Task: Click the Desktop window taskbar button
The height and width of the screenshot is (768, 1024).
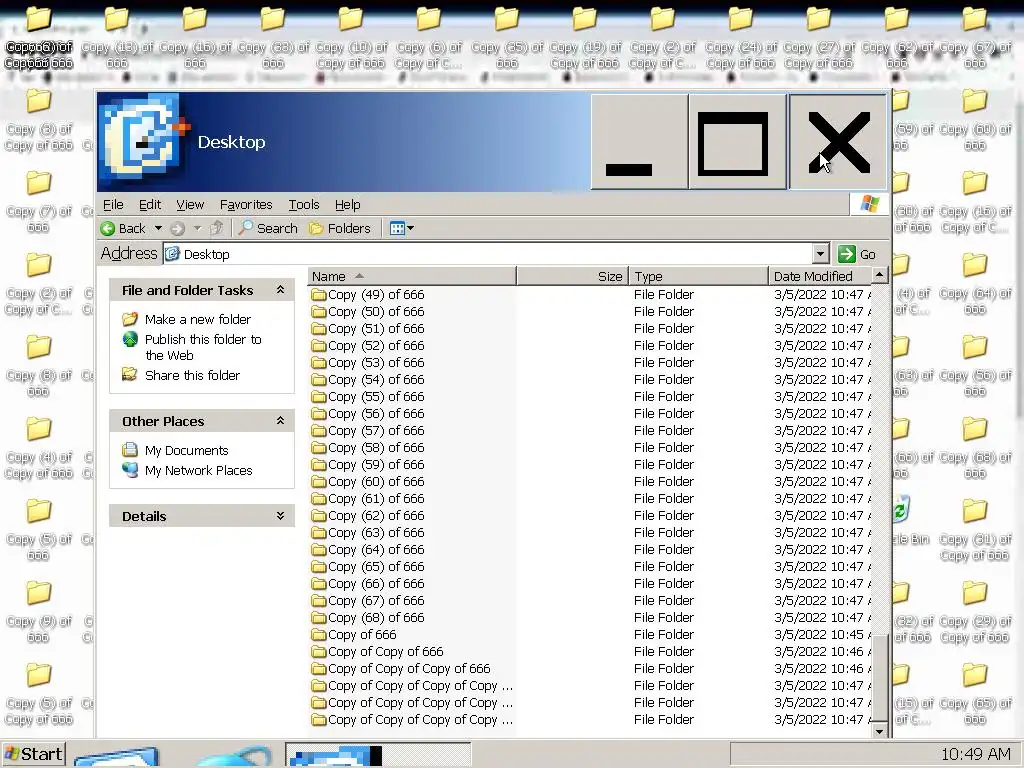Action: click(377, 754)
